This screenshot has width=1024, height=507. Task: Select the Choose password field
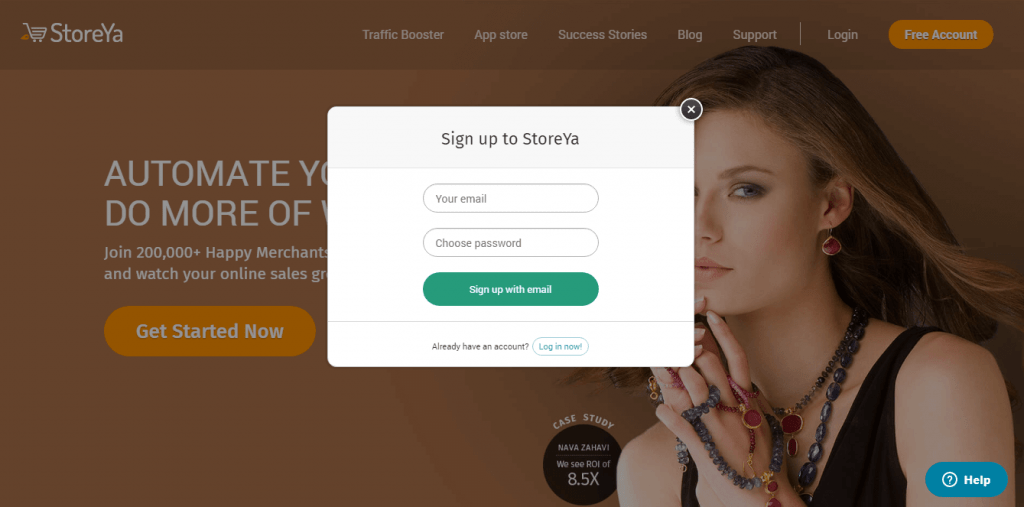[511, 242]
